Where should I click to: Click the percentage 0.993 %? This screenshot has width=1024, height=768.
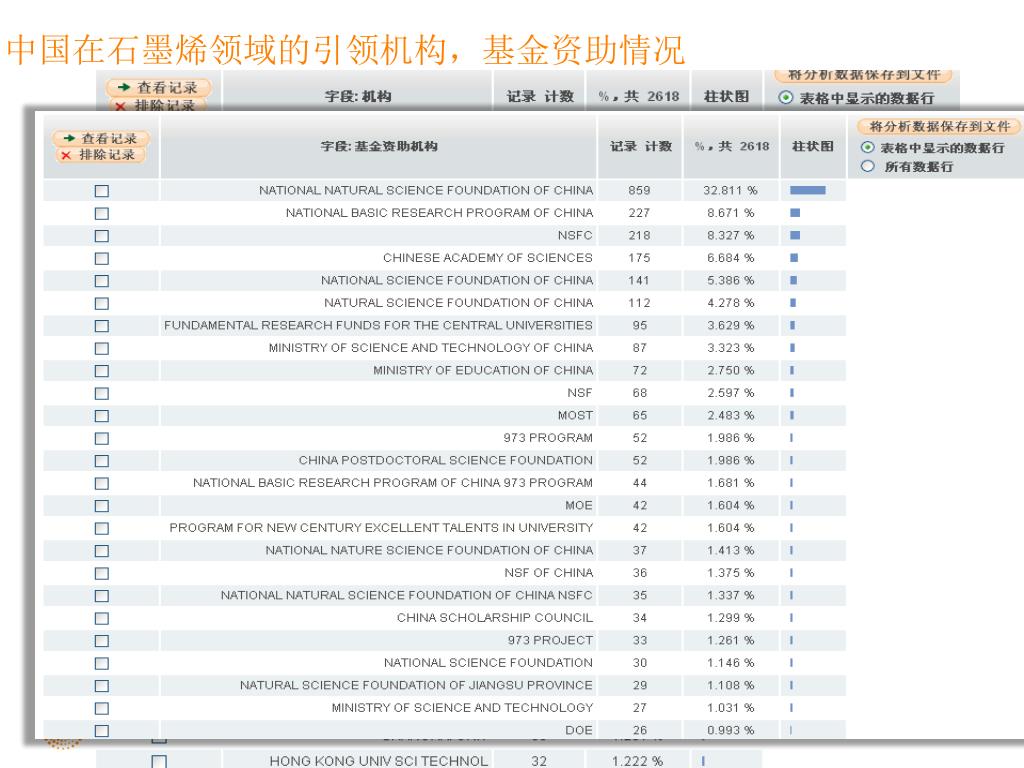pos(730,730)
